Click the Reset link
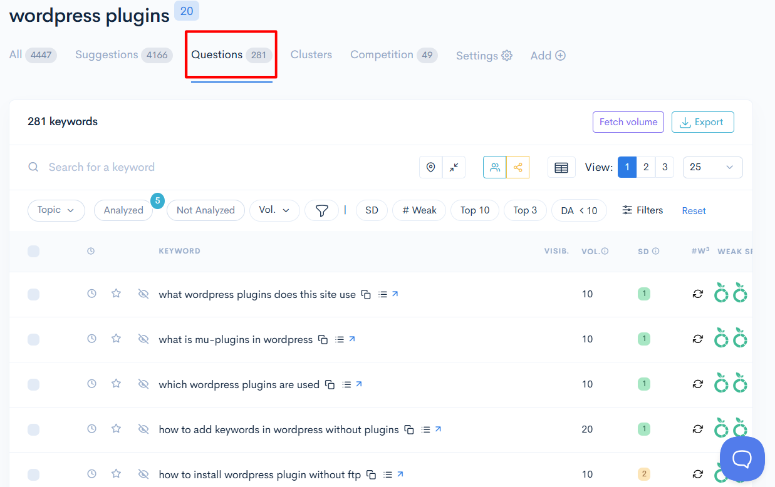The image size is (775, 487). coord(693,211)
